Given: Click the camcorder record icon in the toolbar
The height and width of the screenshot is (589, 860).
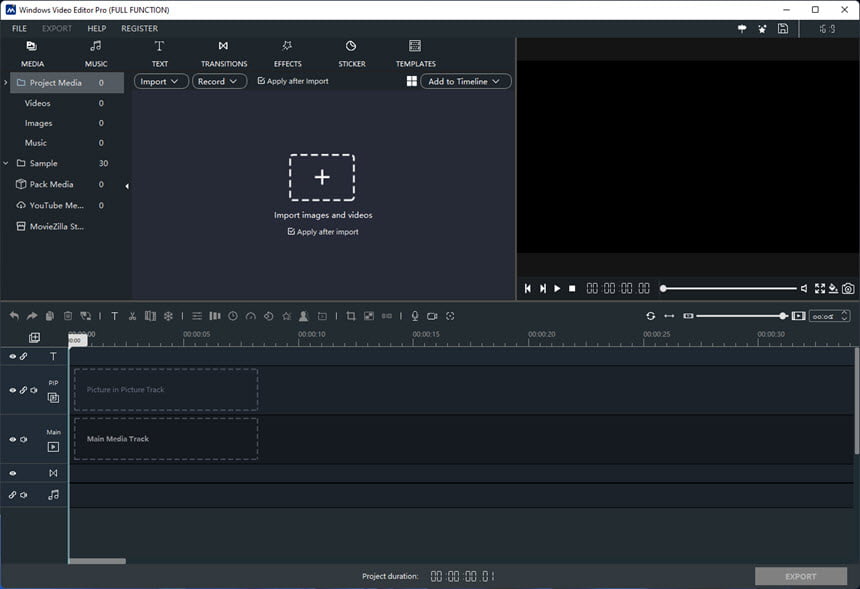Looking at the screenshot, I should click(x=432, y=316).
